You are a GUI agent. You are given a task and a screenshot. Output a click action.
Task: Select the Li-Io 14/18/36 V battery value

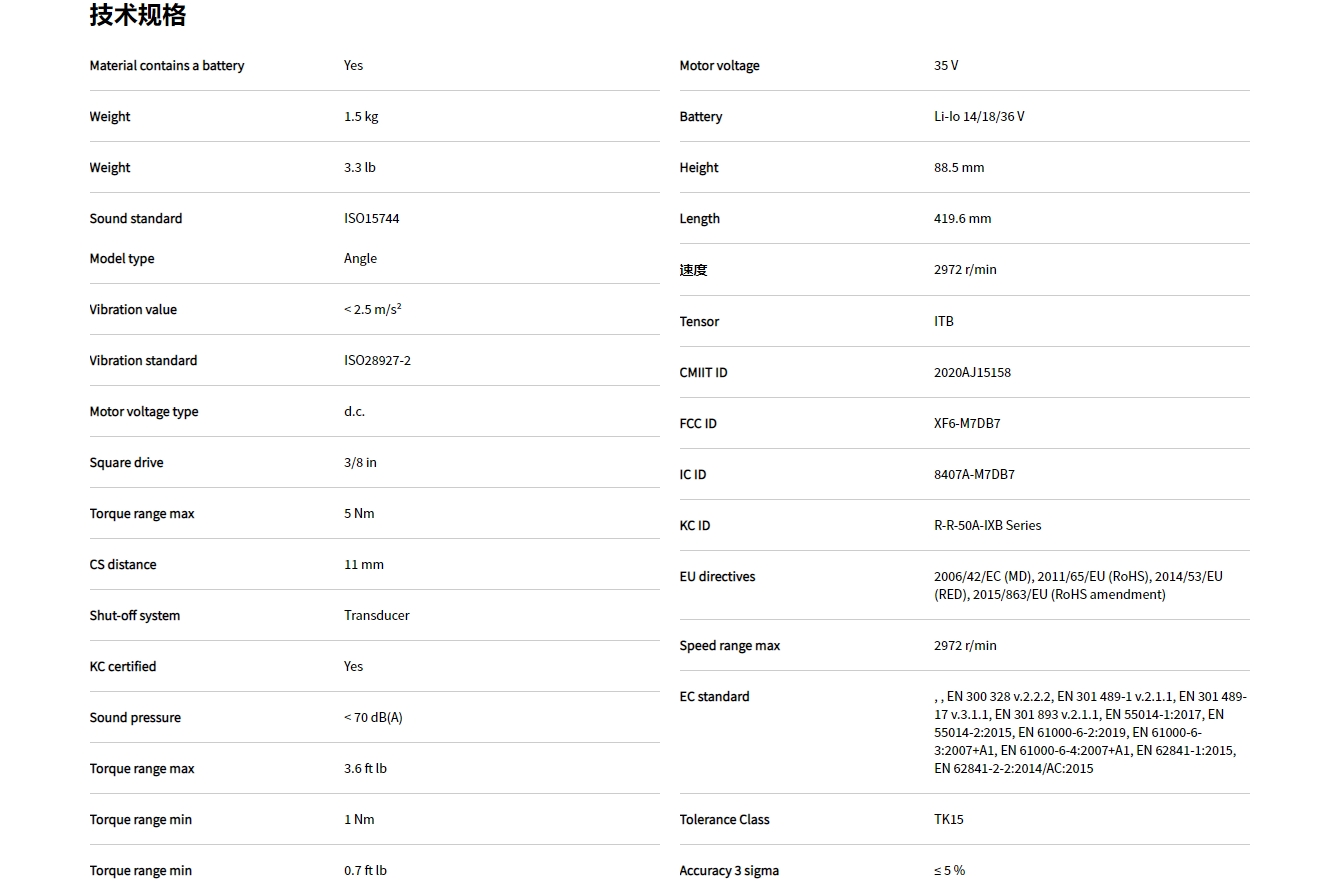click(x=979, y=117)
